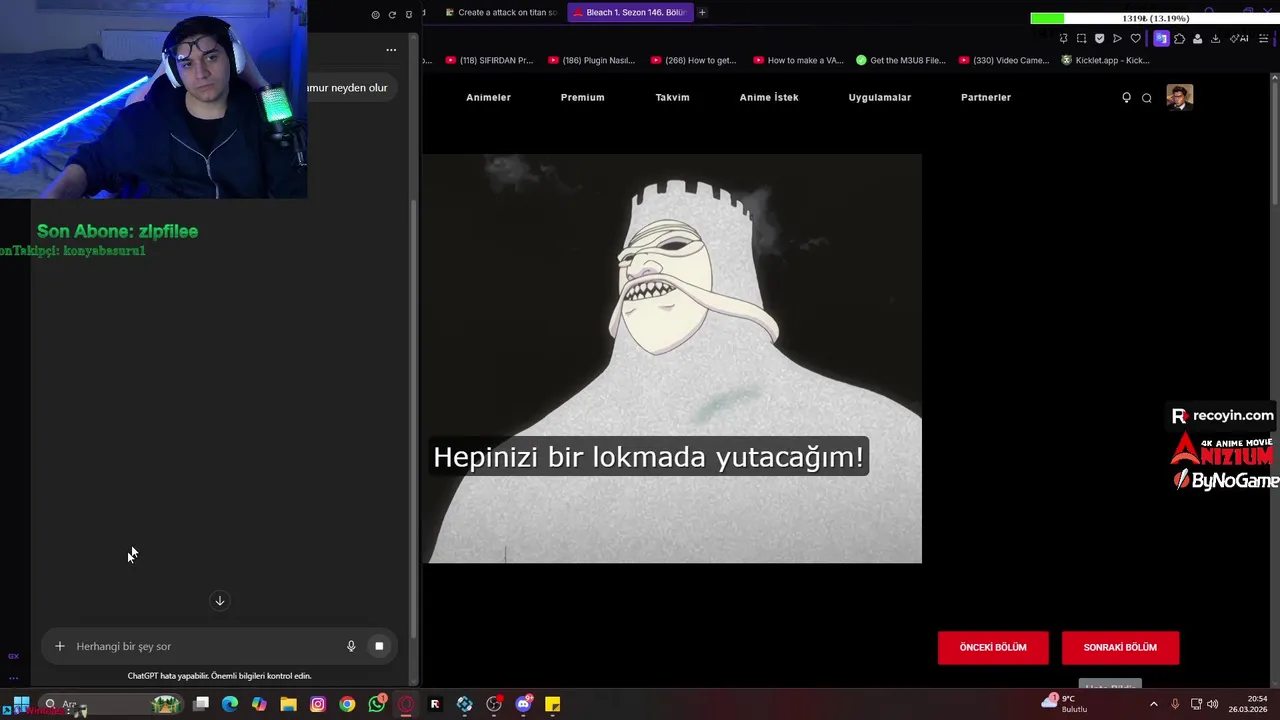Open the weather widget 9°C Bulutlu
The height and width of the screenshot is (720, 1280).
click(x=1064, y=704)
